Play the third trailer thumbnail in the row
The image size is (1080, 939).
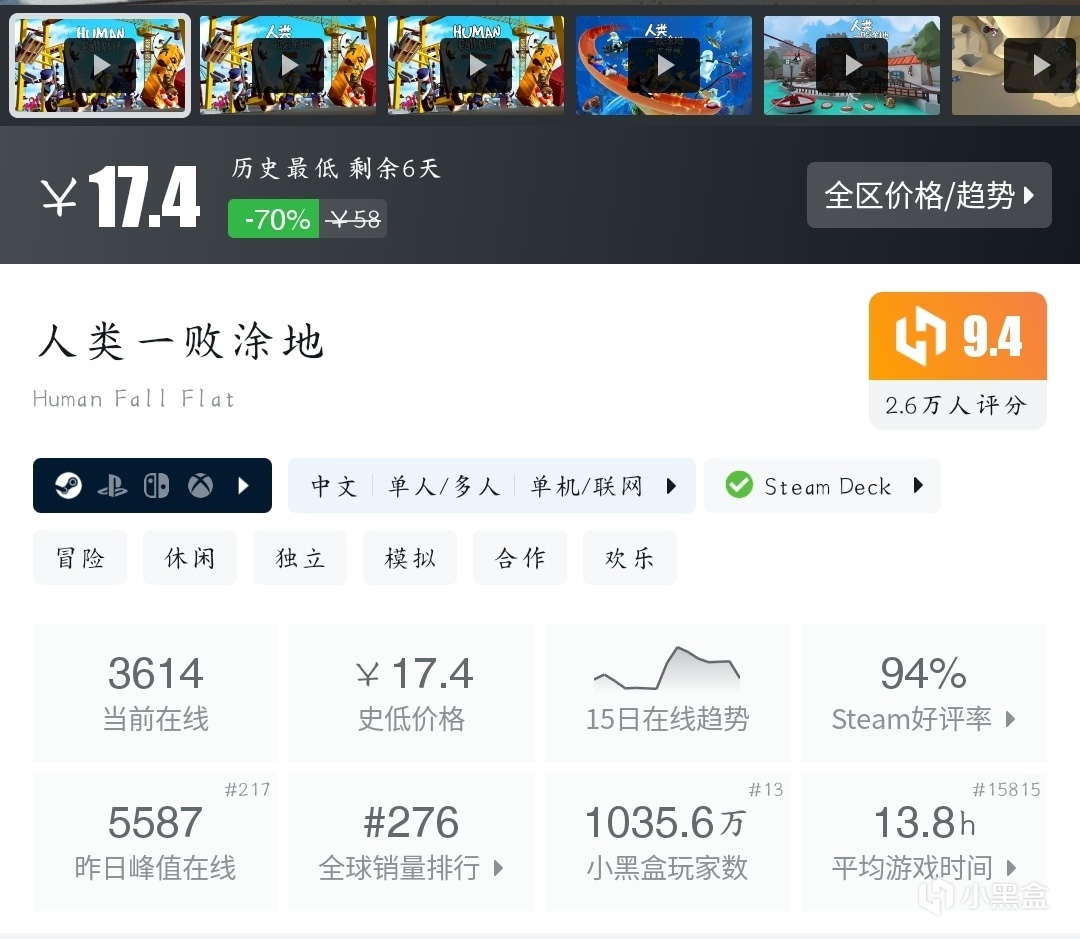476,65
